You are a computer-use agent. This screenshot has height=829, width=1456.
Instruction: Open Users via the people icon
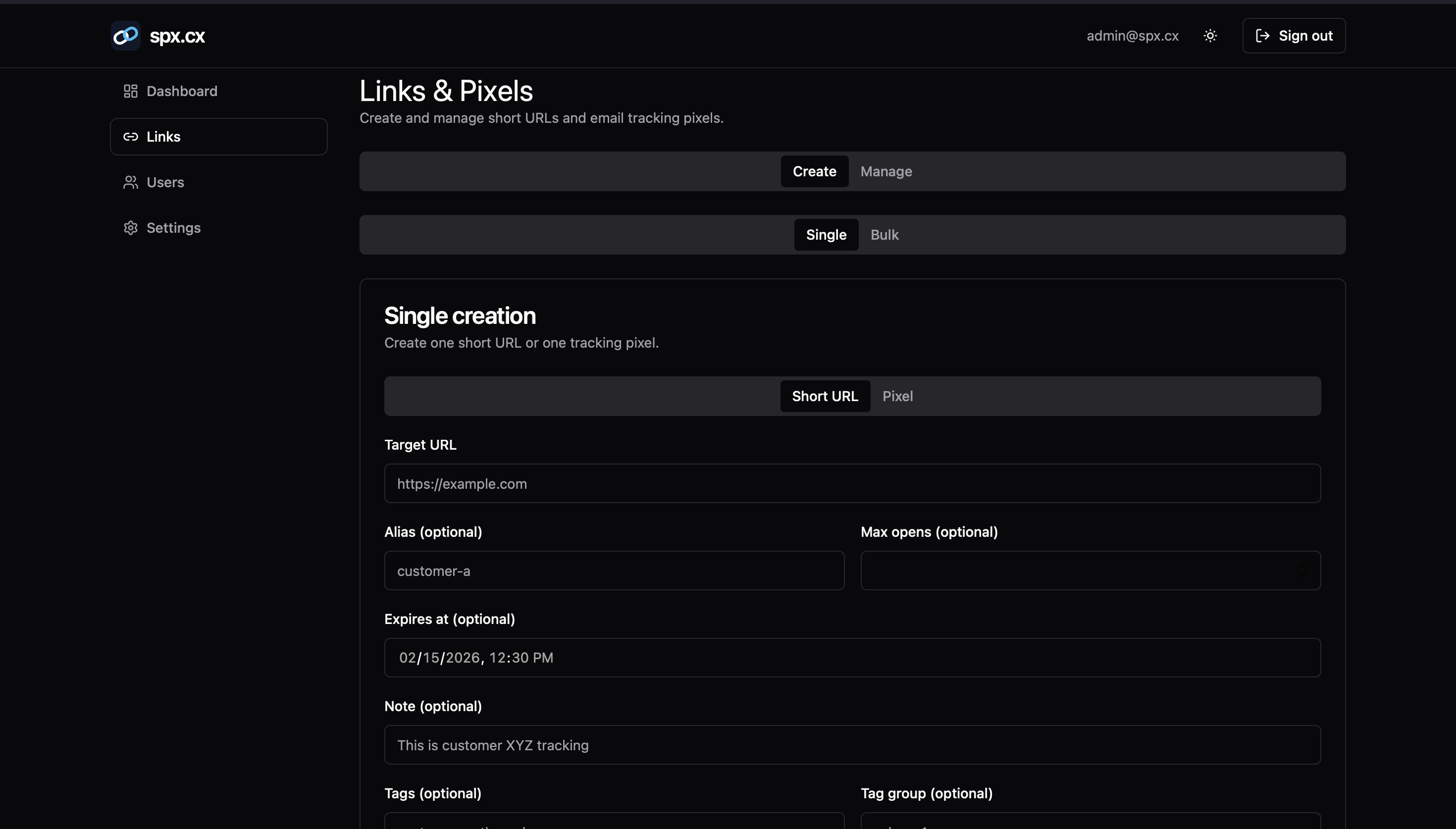tap(130, 182)
